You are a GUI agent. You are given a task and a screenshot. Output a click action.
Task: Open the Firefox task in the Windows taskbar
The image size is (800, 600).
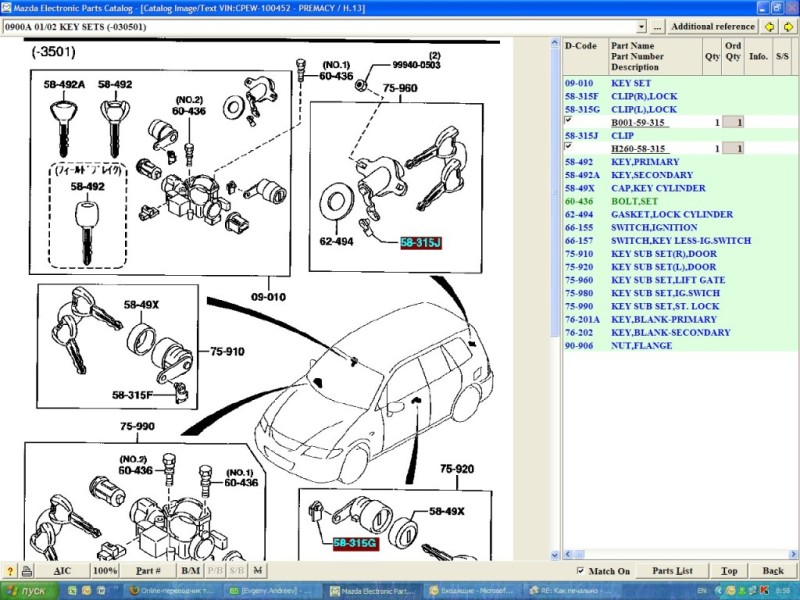point(171,591)
